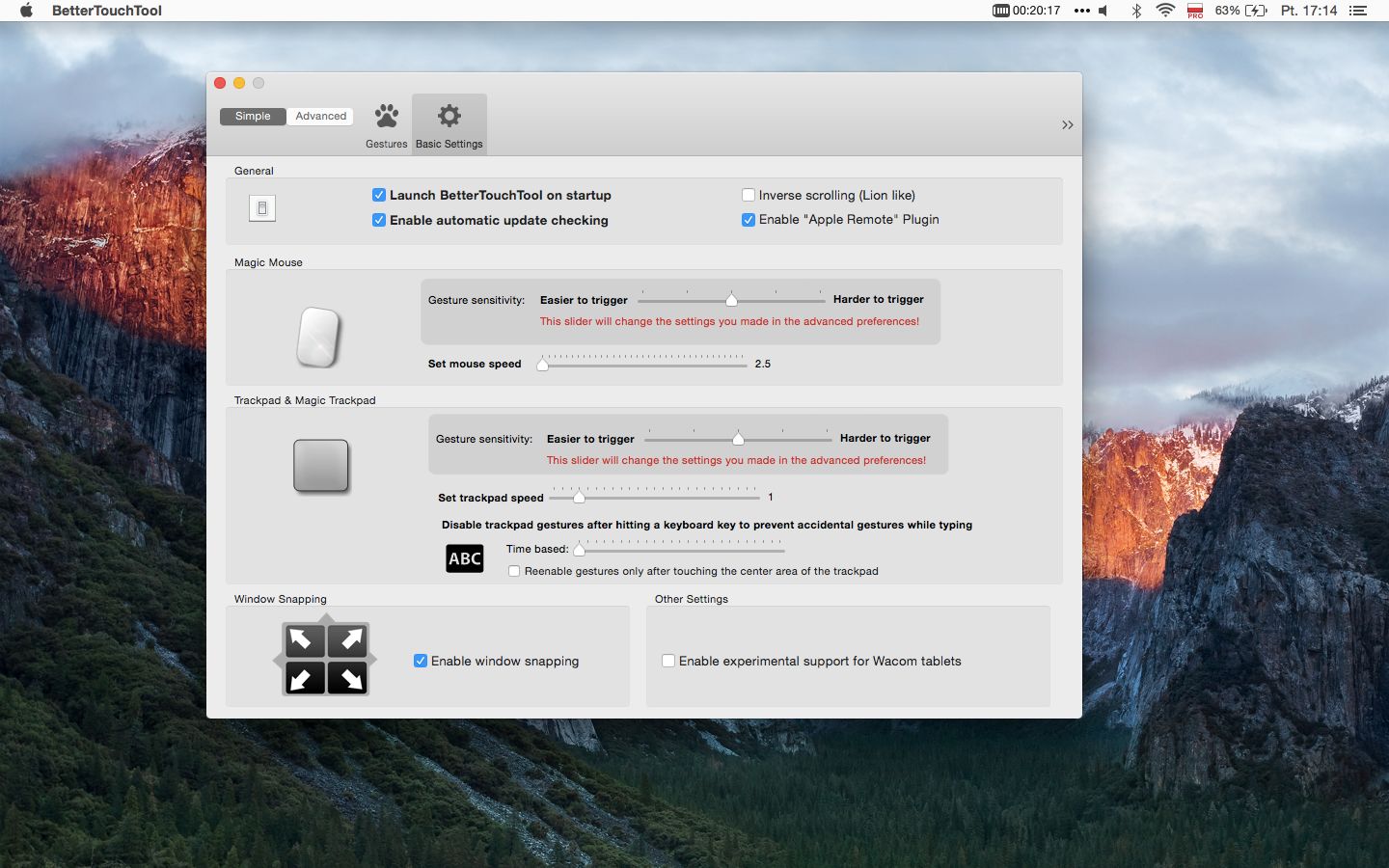Click the battery status icon
The width and height of the screenshot is (1389, 868).
click(1256, 11)
